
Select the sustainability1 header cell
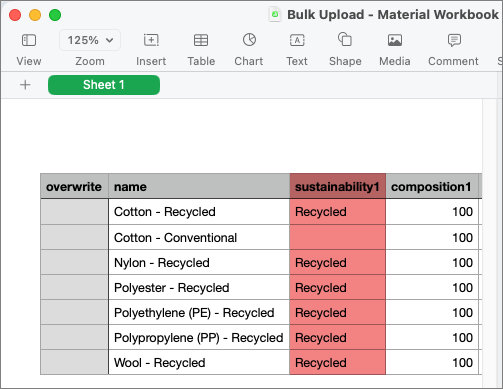pos(338,186)
